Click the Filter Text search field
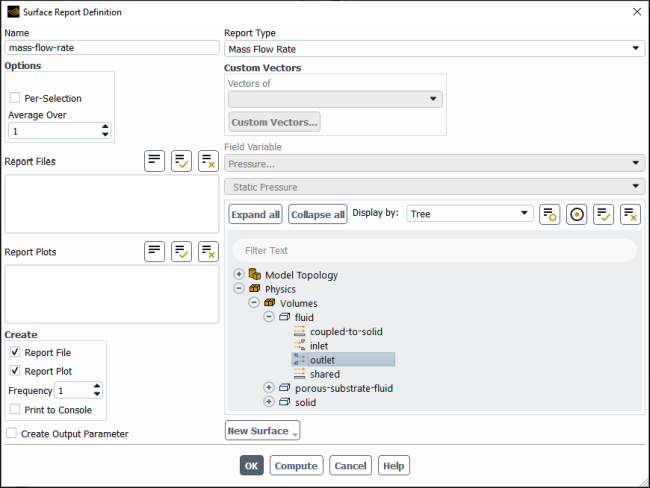The height and width of the screenshot is (488, 650). click(434, 250)
